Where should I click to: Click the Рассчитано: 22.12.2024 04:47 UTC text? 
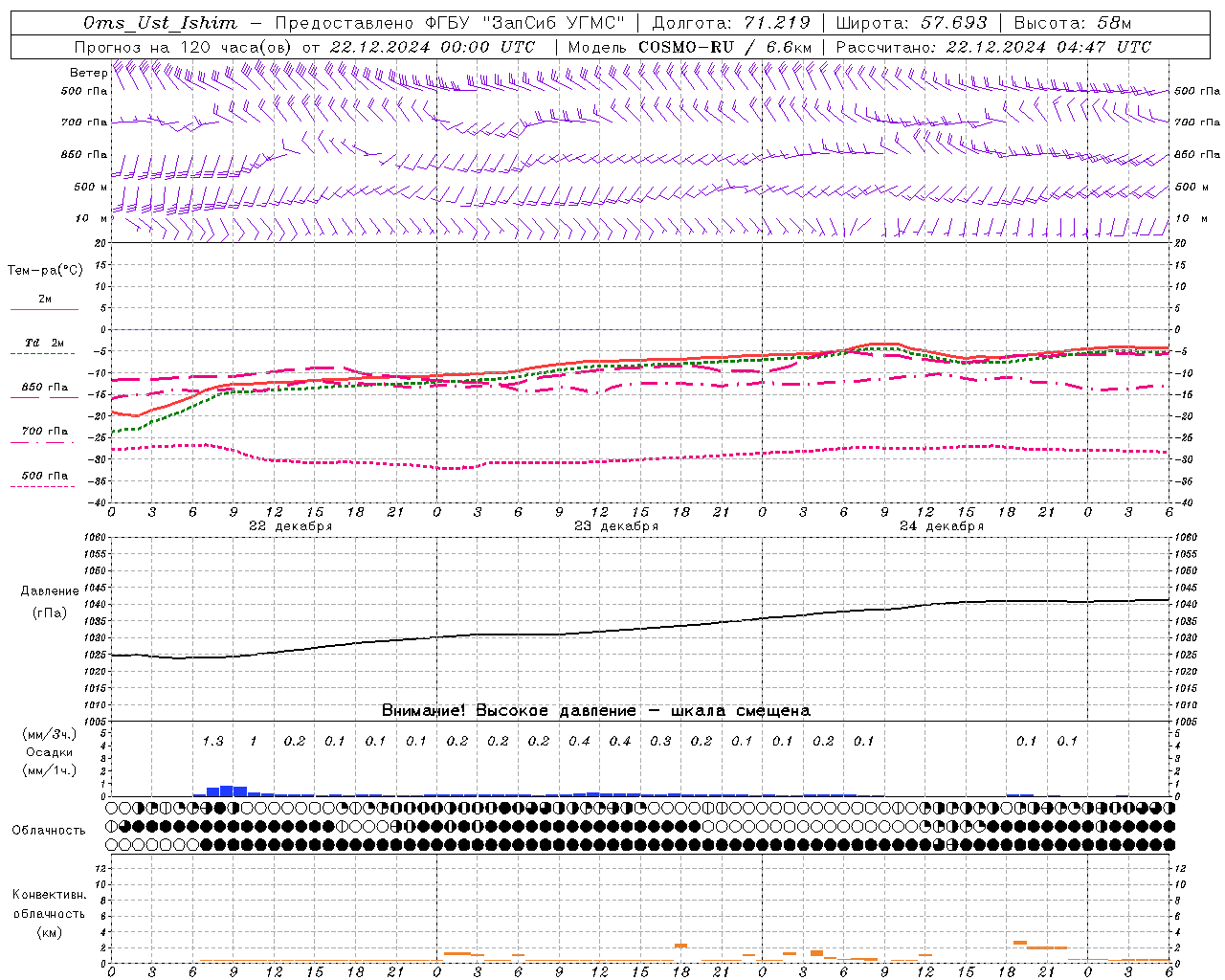pyautogui.click(x=993, y=47)
